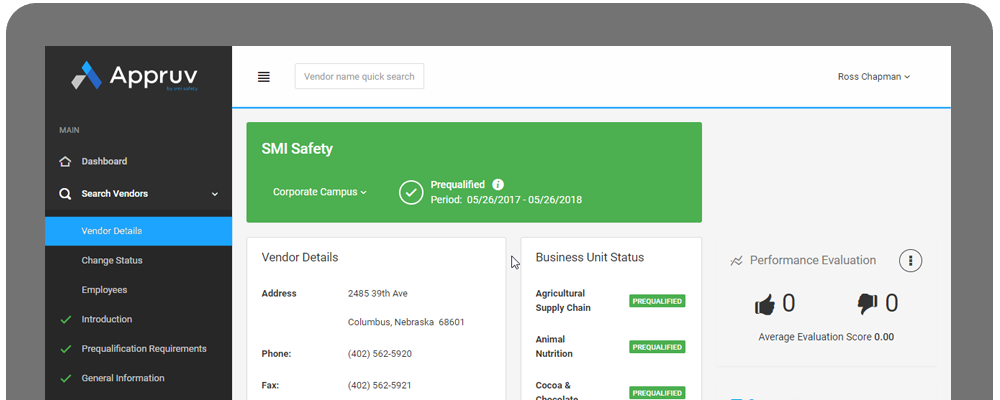This screenshot has height=400, width=1000.
Task: Open Performance Evaluation options menu
Action: (x=911, y=260)
